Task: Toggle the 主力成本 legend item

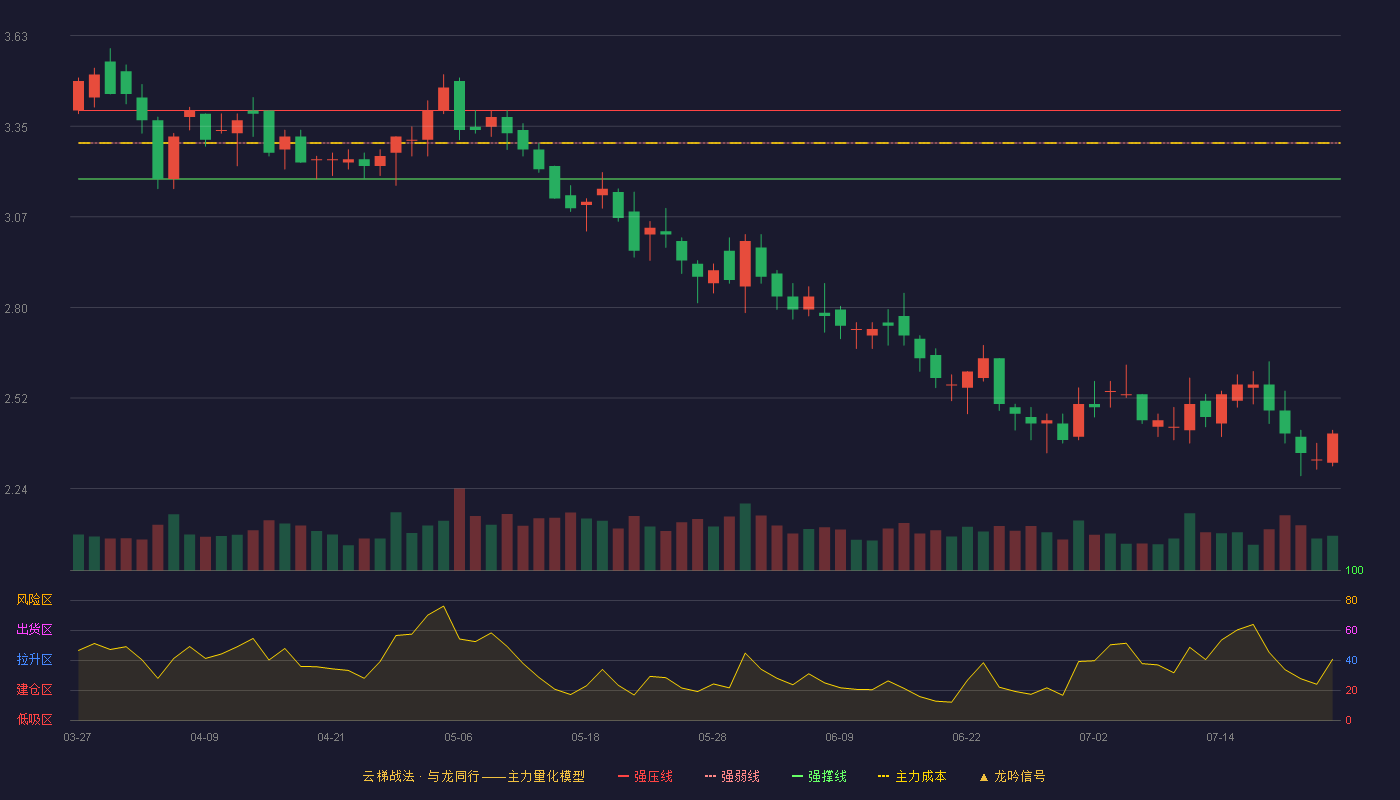Action: pyautogui.click(x=912, y=776)
